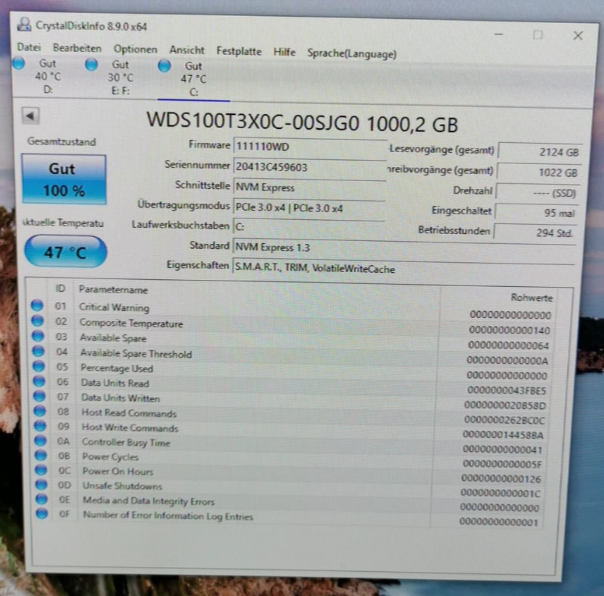This screenshot has height=596, width=604.
Task: Click the 47 °C temperature button
Action: pos(65,252)
